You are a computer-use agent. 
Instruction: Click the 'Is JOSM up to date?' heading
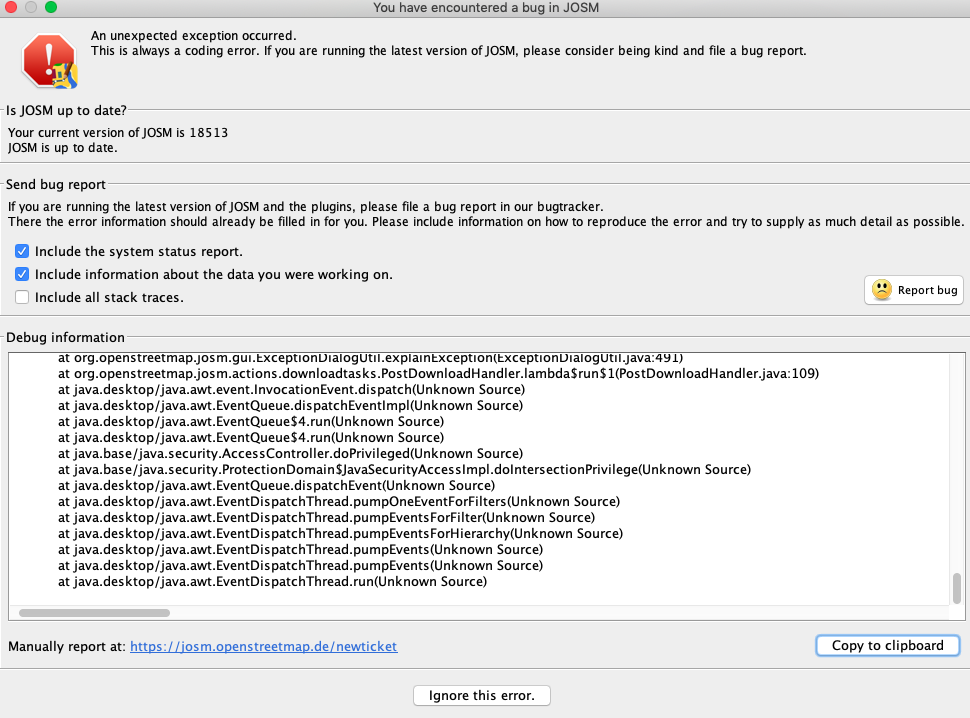coord(66,111)
